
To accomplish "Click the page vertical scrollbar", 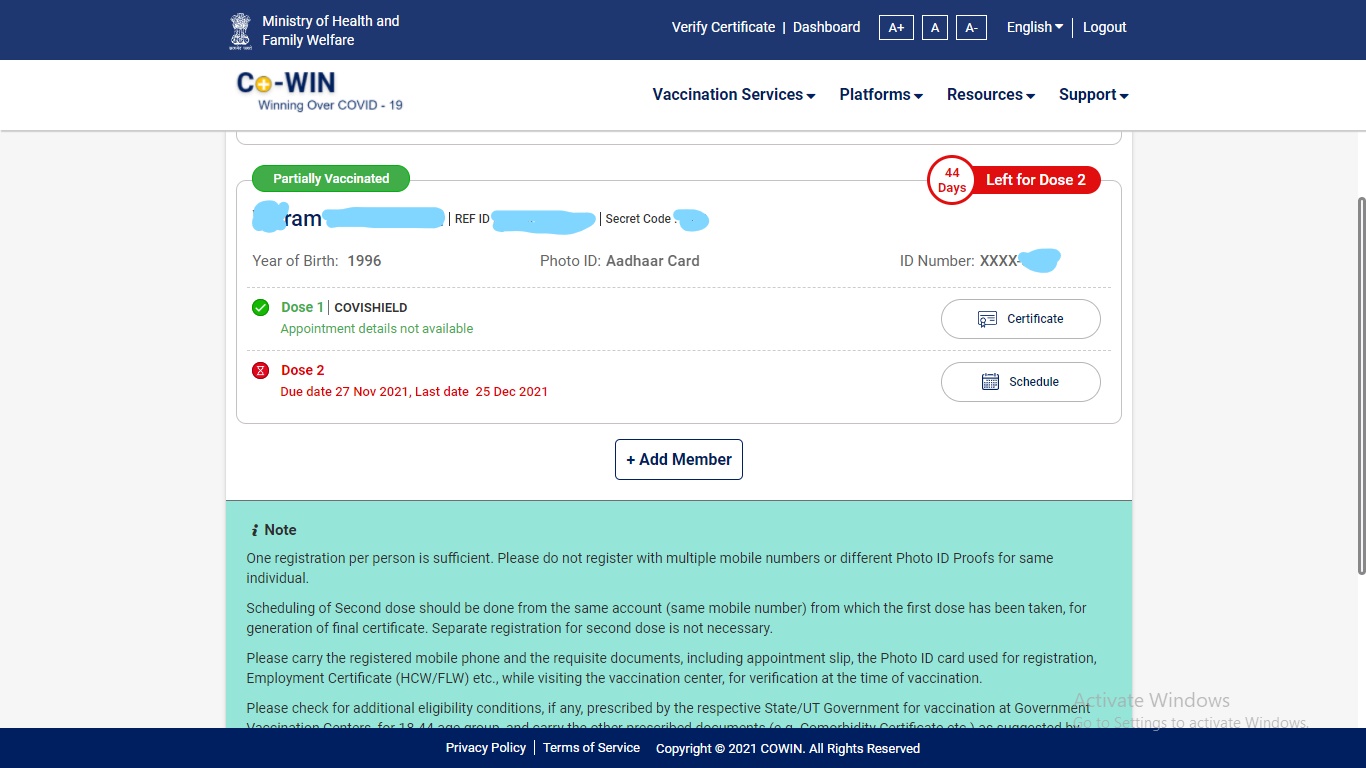I will (1361, 385).
